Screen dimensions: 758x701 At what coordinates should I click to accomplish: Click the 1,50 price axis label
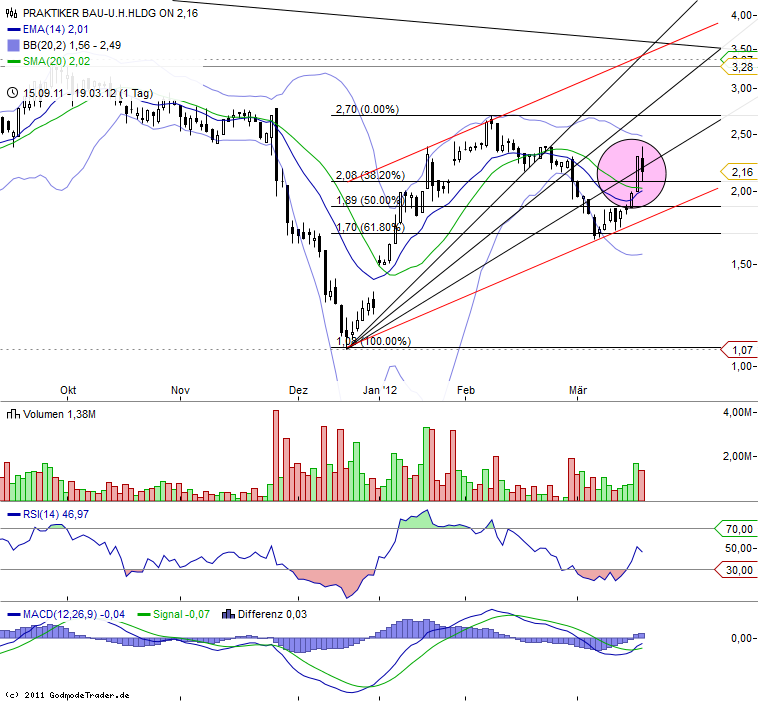pyautogui.click(x=742, y=264)
